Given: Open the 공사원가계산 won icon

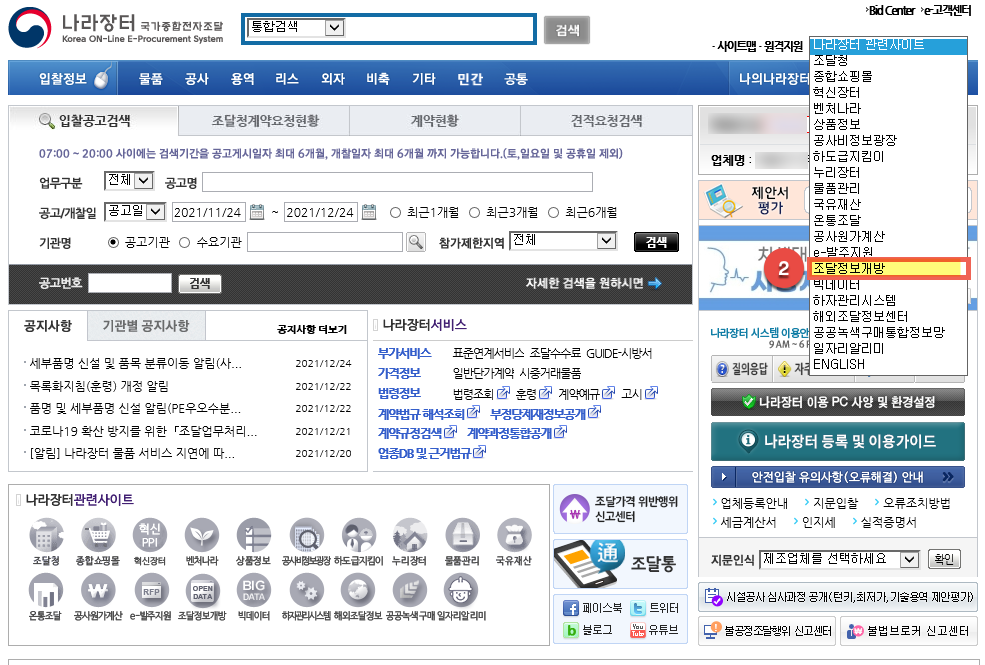Looking at the screenshot, I should coord(98,590).
